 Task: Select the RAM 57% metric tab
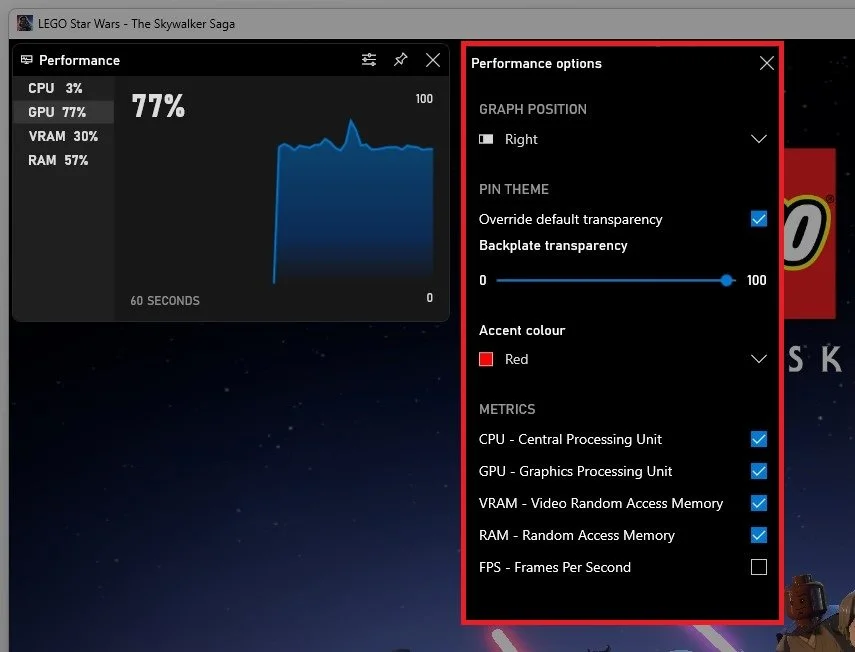[63, 160]
